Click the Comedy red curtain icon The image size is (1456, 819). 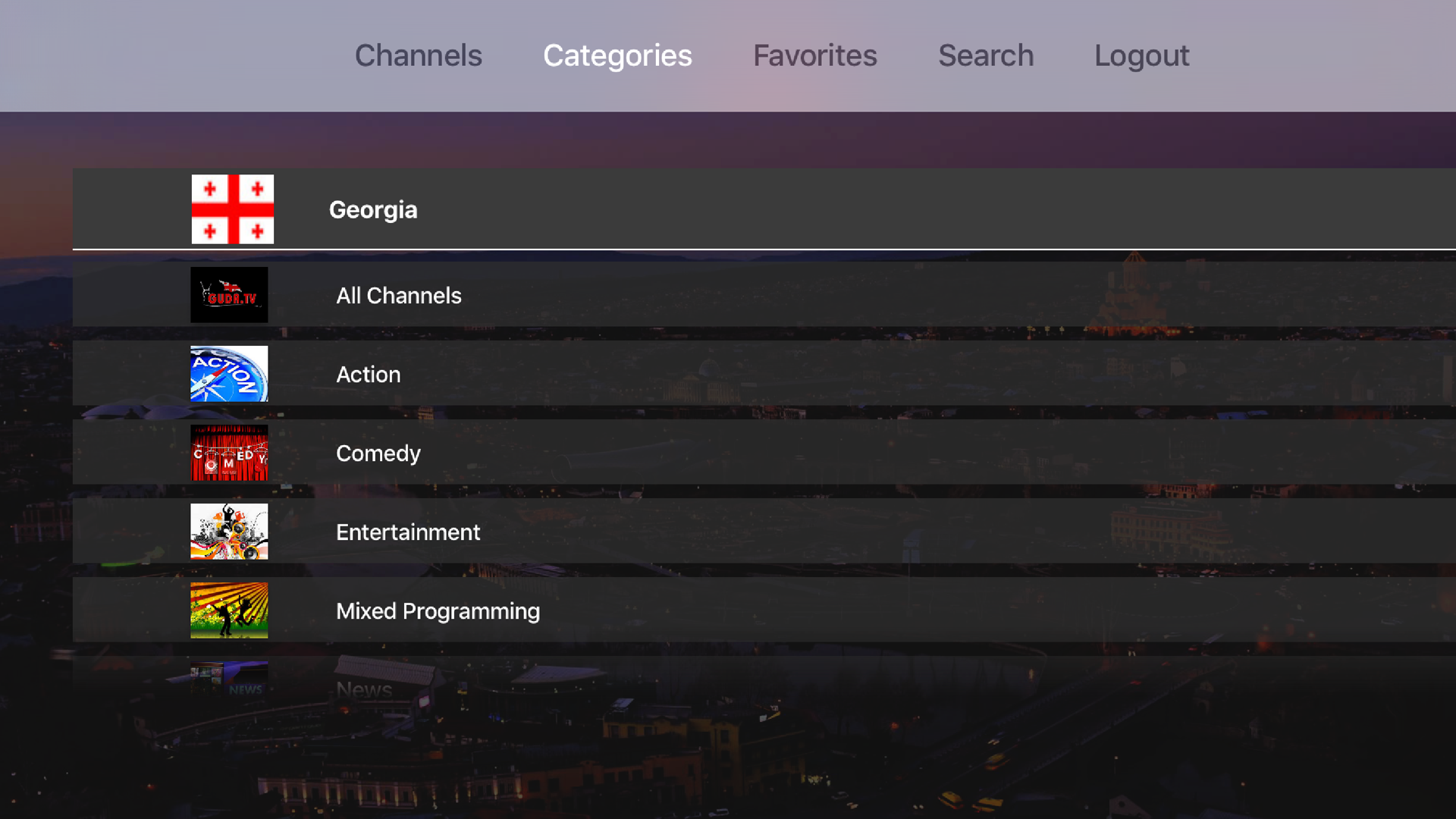[229, 453]
